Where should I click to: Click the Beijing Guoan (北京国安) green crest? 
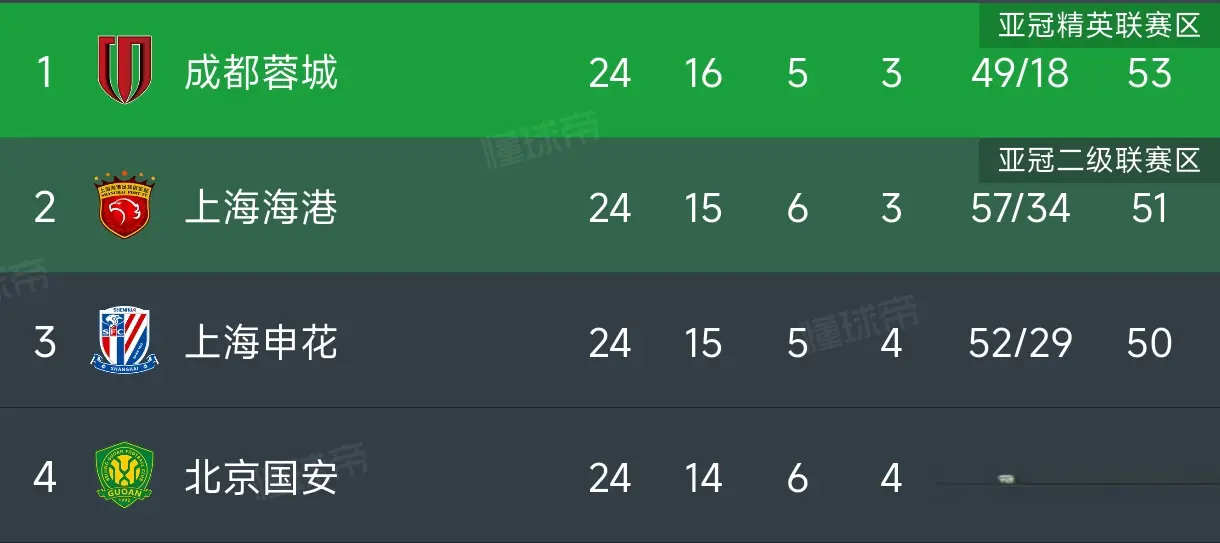(x=125, y=476)
